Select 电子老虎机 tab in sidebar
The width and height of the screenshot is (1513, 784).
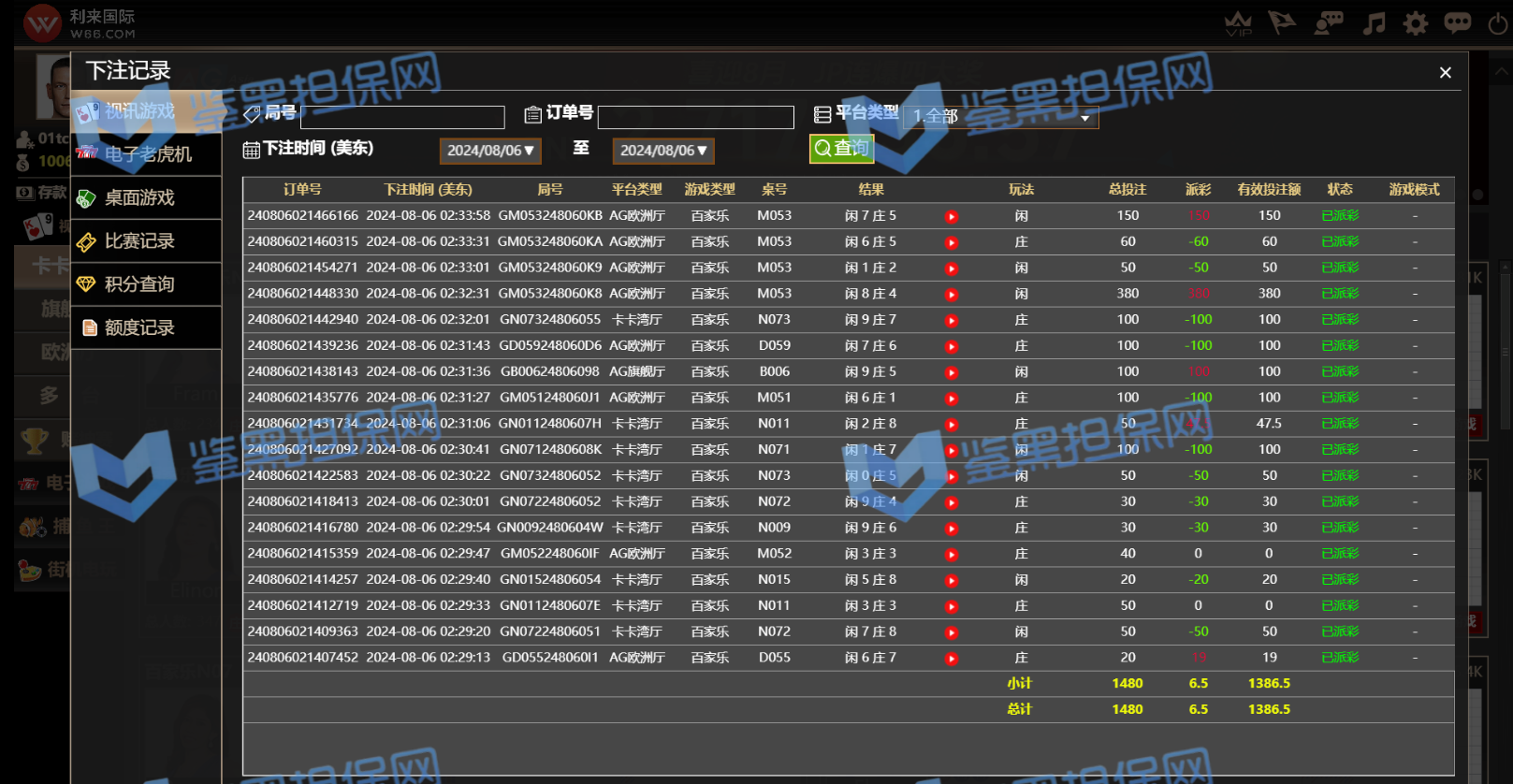click(x=147, y=154)
